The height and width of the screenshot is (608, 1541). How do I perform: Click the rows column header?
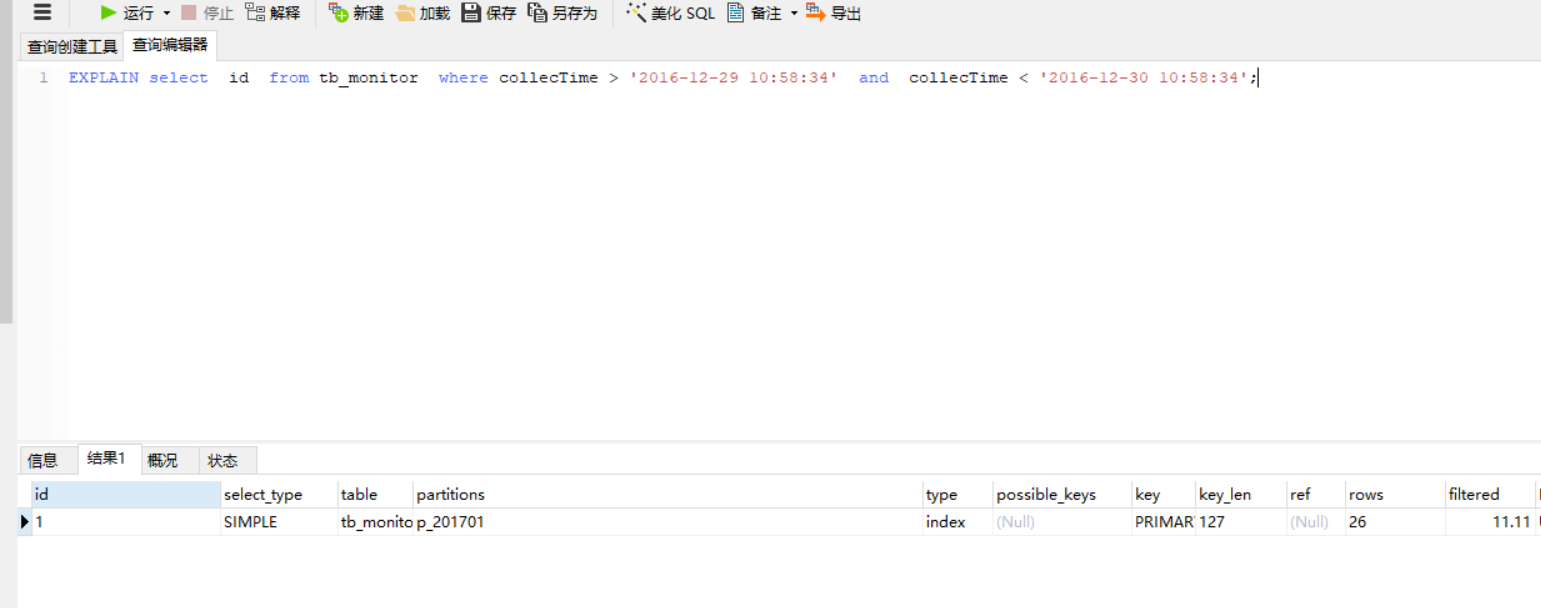coord(1394,494)
